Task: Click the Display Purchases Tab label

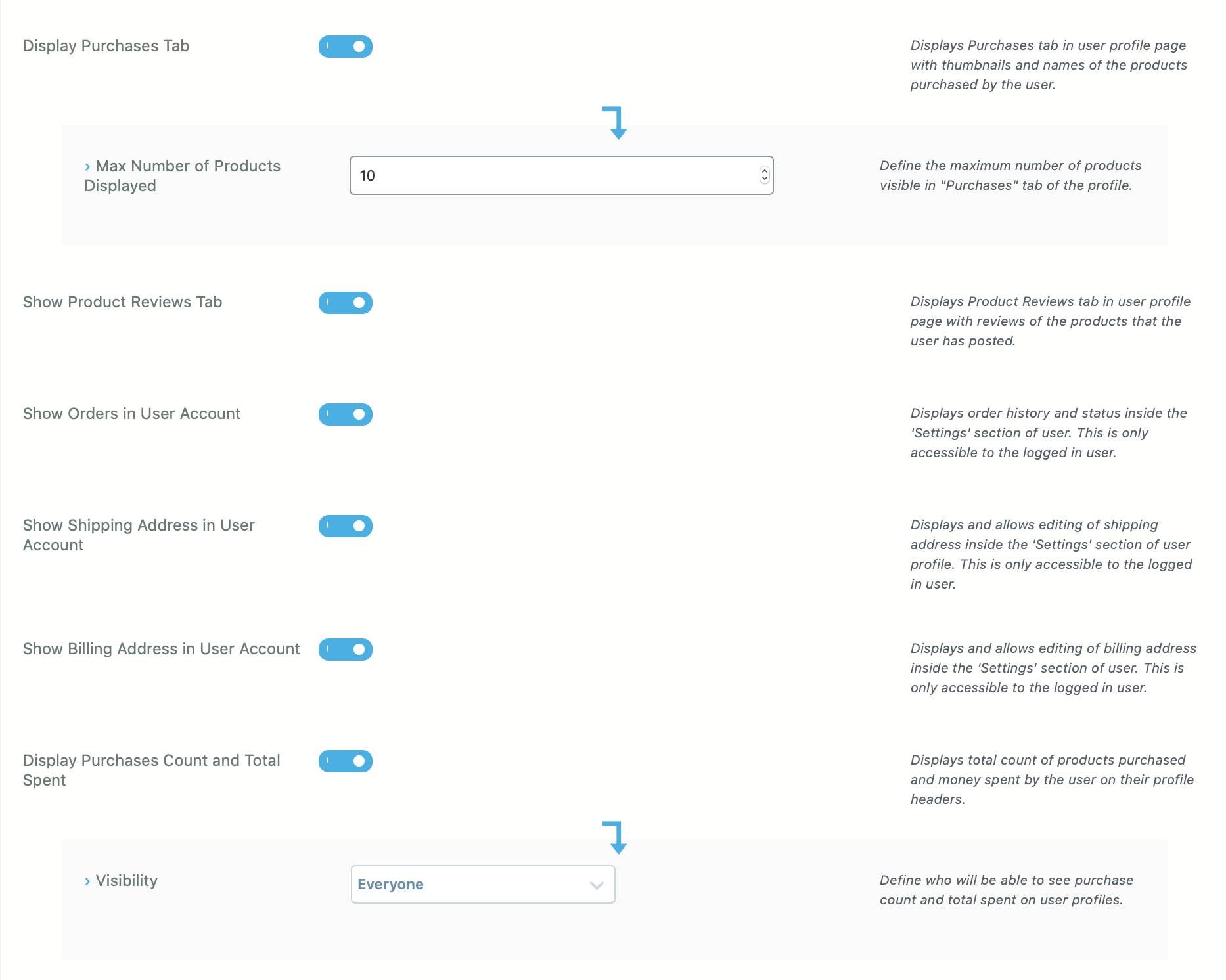Action: pos(106,46)
